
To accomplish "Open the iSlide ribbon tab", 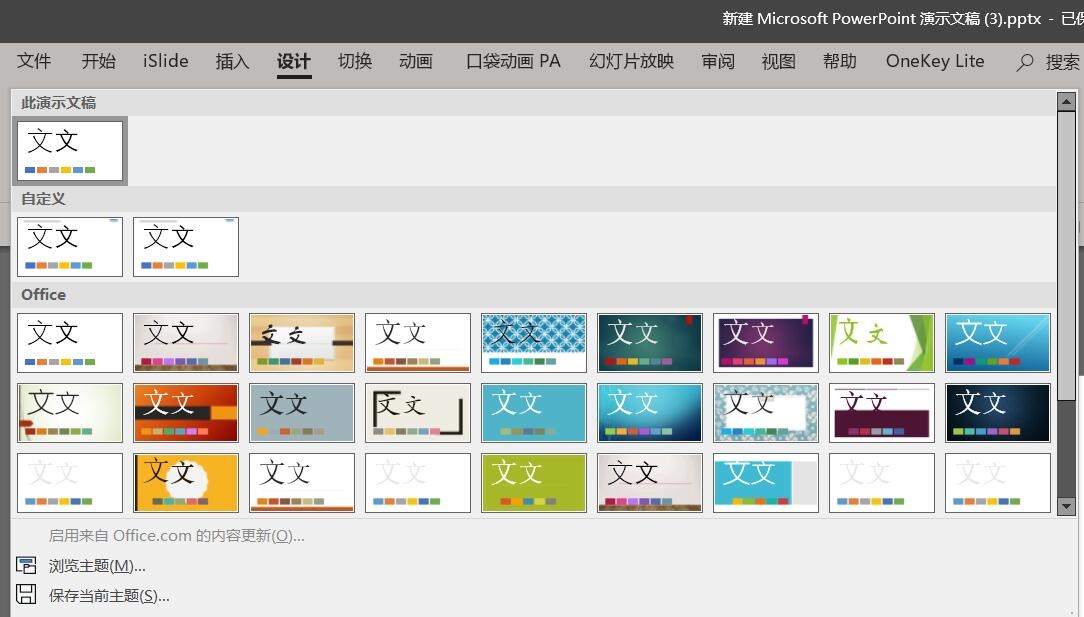I will 165,61.
